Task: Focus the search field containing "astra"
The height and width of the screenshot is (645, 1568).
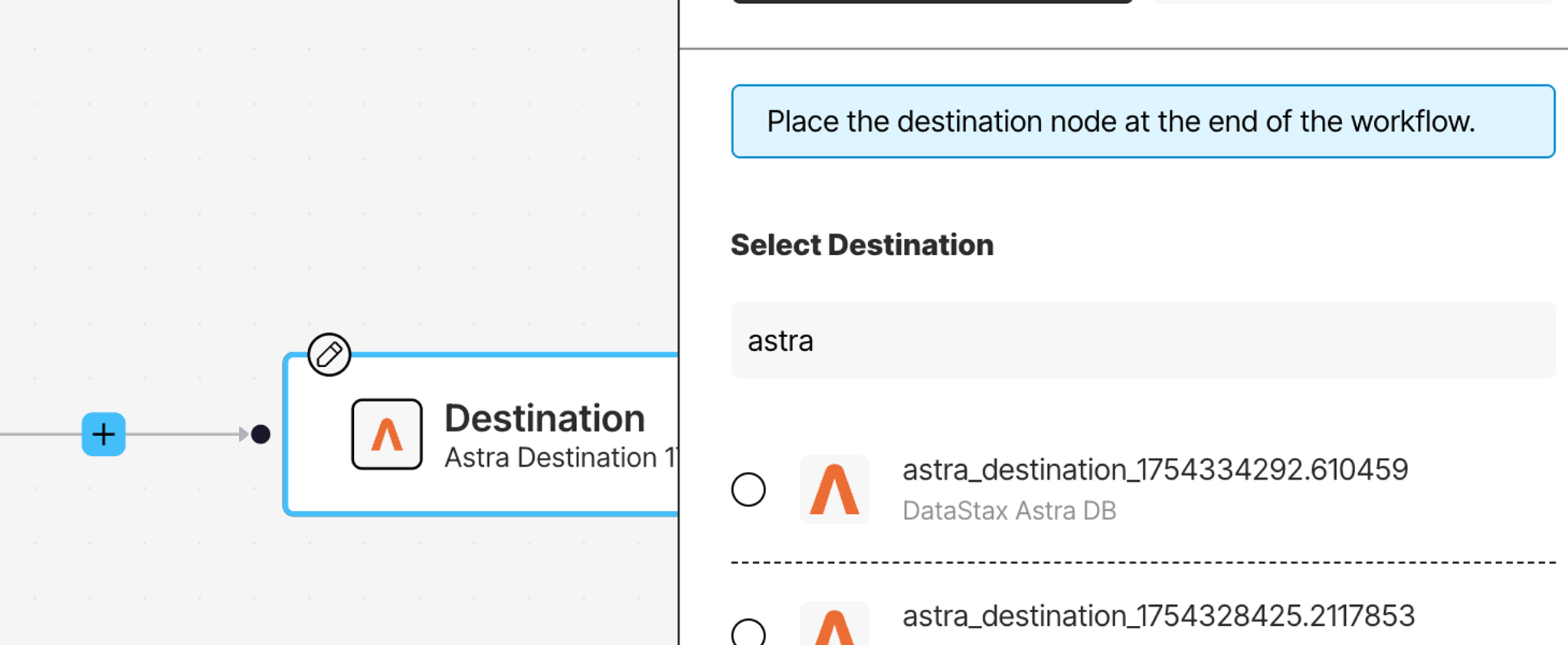Action: (x=1142, y=340)
